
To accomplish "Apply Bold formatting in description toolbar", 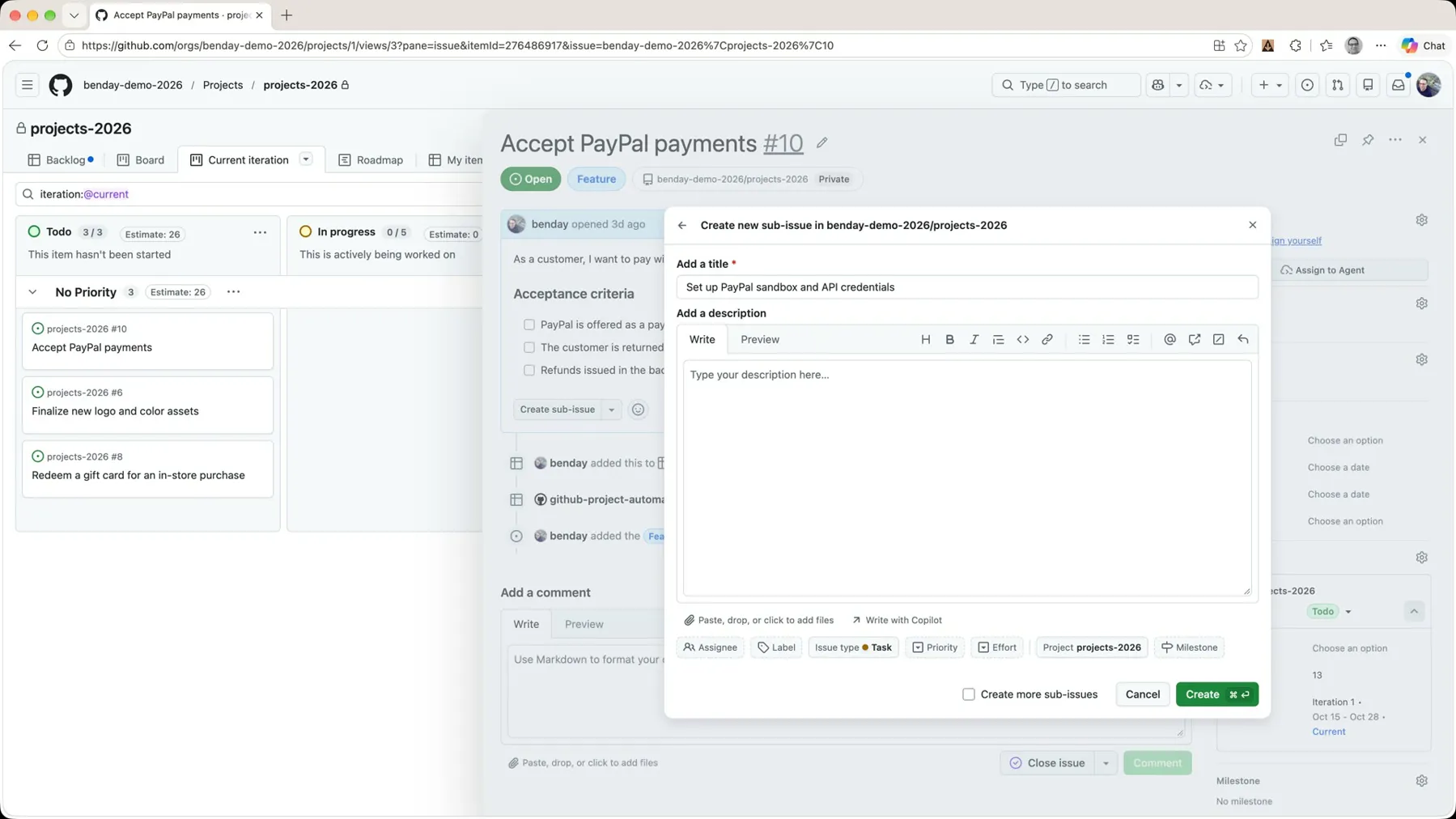I will 949,339.
